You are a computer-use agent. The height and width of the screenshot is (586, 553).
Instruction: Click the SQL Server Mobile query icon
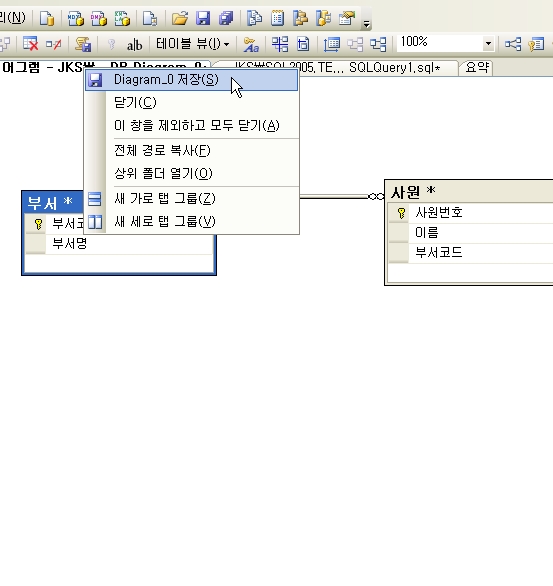(x=150, y=18)
